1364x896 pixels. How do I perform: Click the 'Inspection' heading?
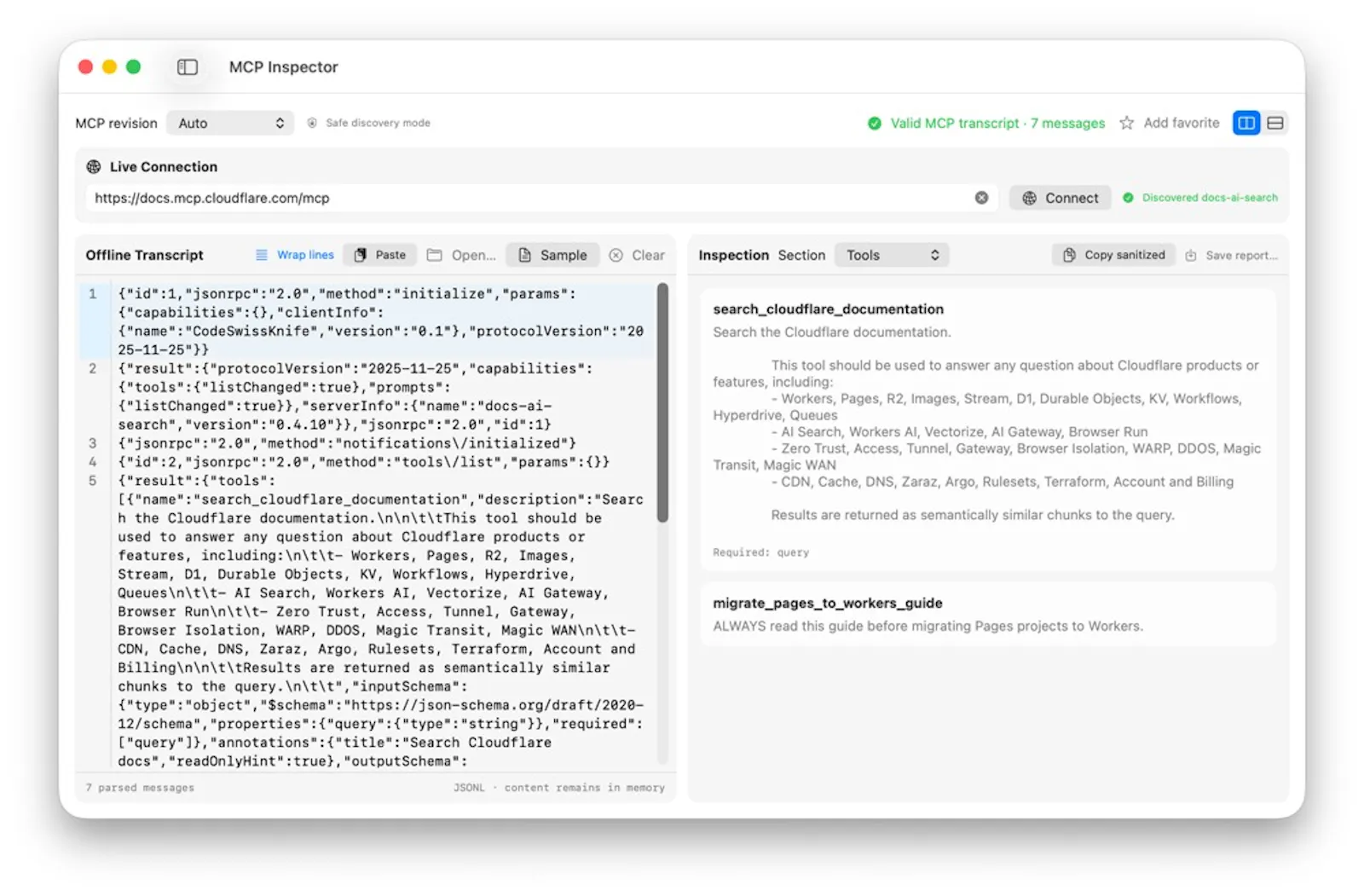pos(733,256)
